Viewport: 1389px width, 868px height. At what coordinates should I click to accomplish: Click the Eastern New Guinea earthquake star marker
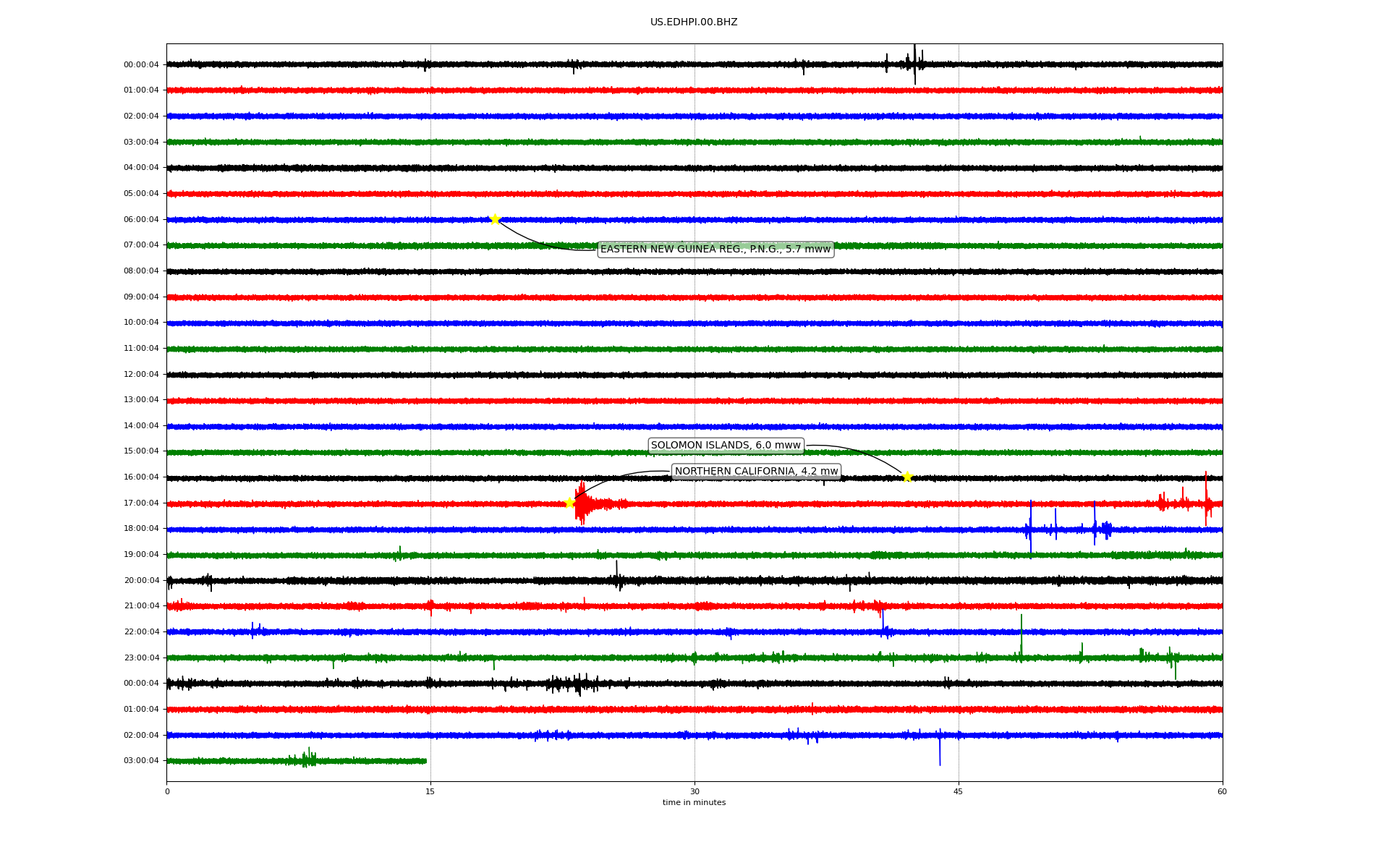pos(495,219)
